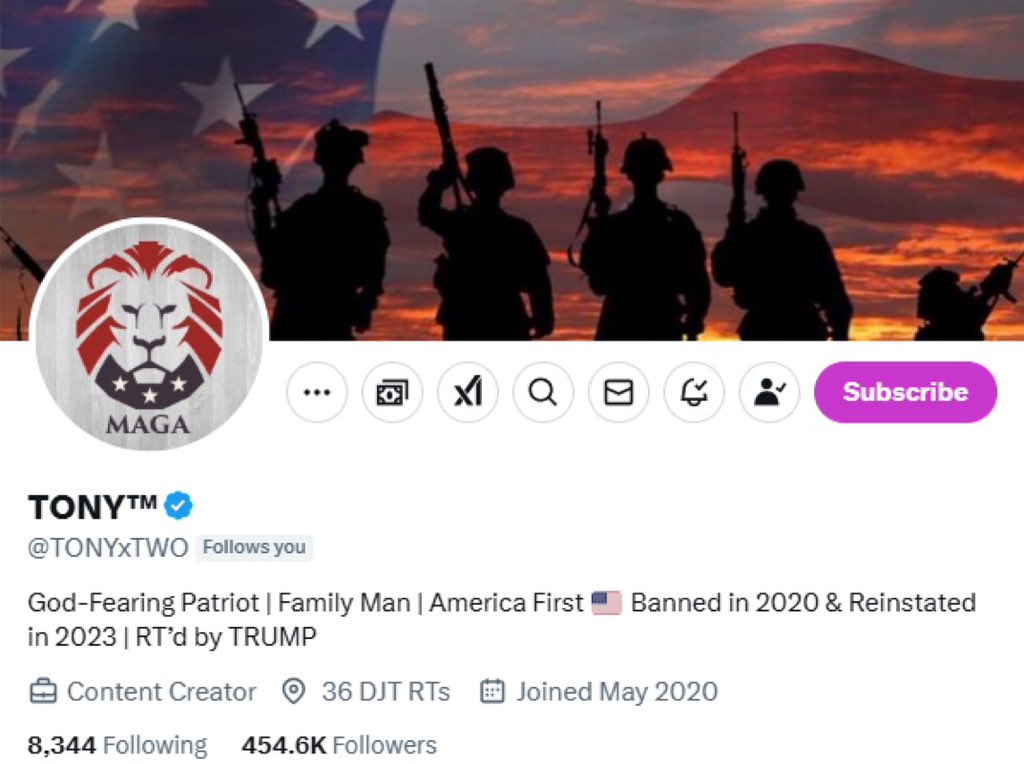1024x764 pixels.
Task: Toggle the following person-check button
Action: point(769,393)
